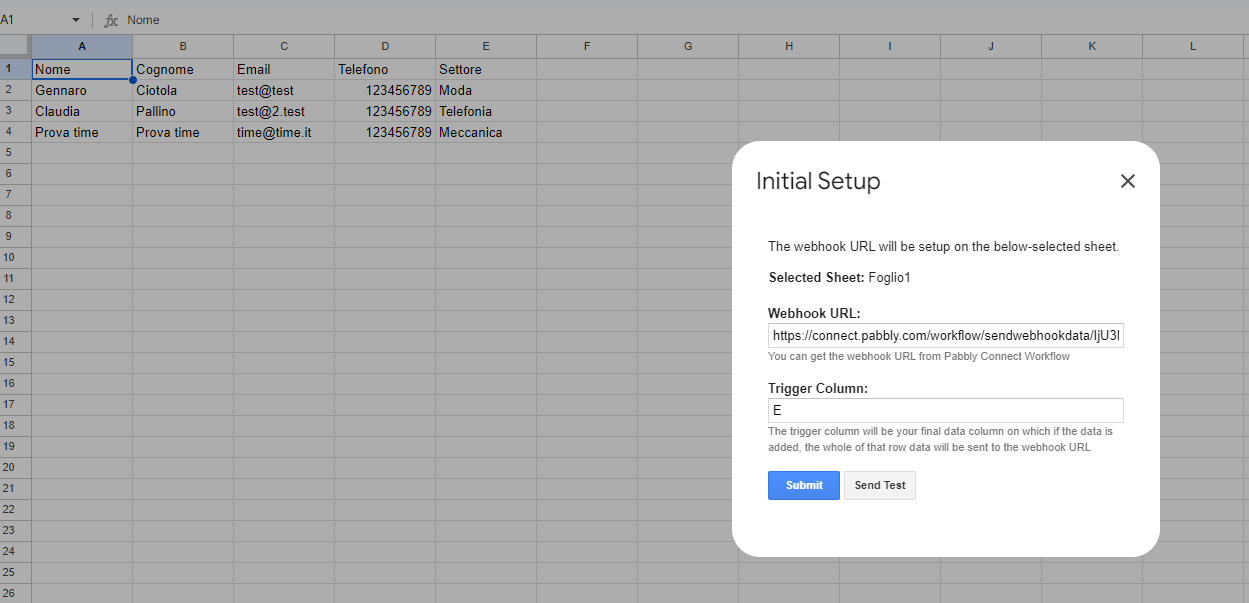Screen dimensions: 1249x603
Task: Click the A1 cell reference in the Name box
Action: pyautogui.click(x=8, y=20)
